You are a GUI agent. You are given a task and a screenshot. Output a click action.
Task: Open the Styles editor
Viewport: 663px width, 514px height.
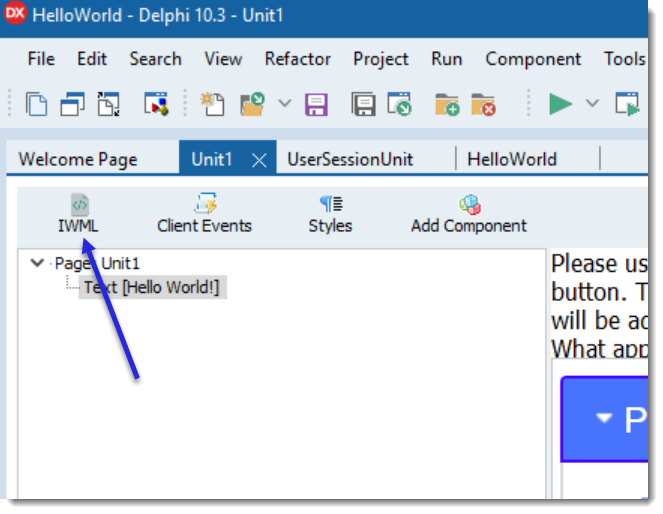tap(330, 214)
